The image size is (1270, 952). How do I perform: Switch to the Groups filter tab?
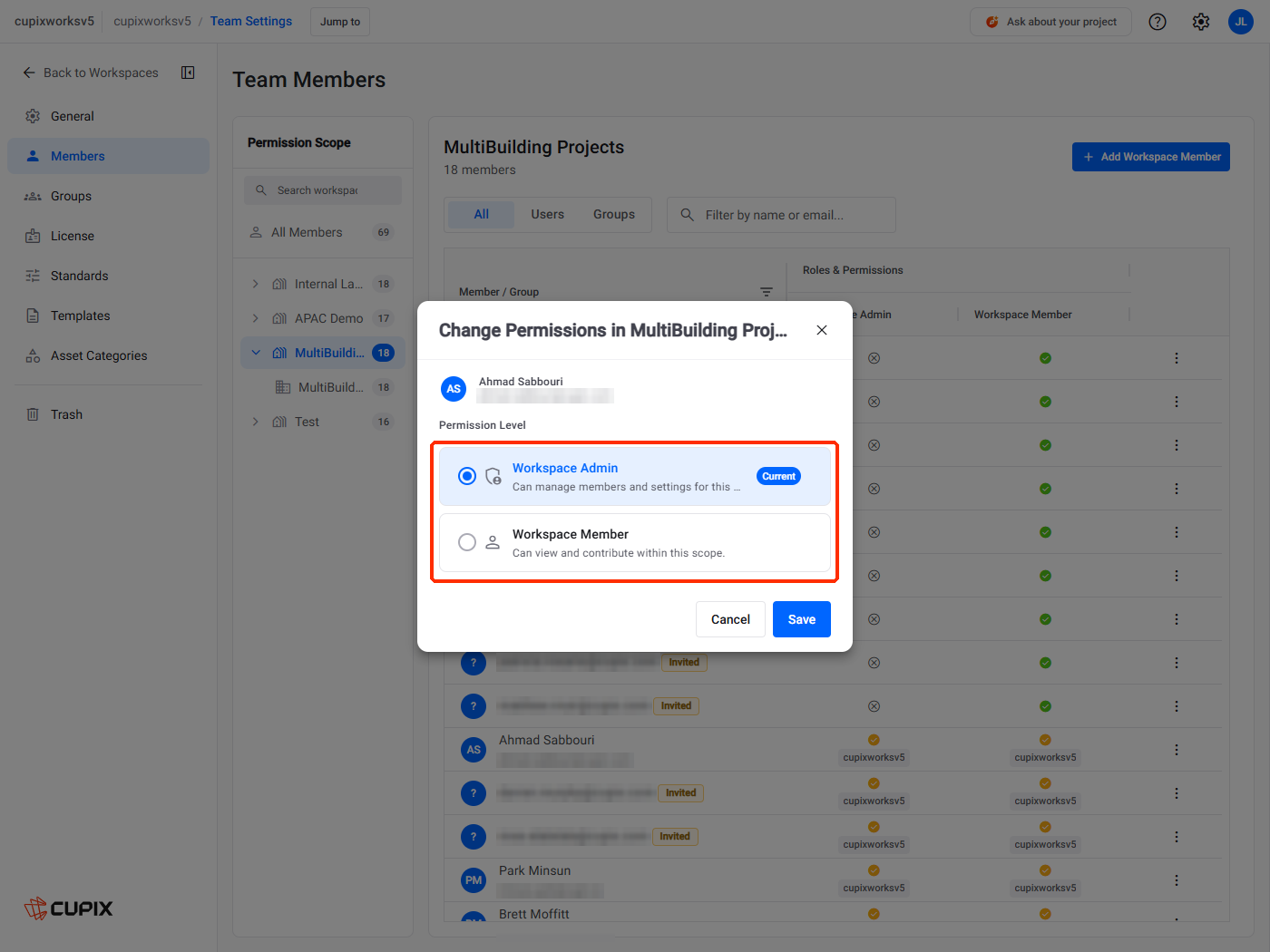click(x=614, y=215)
